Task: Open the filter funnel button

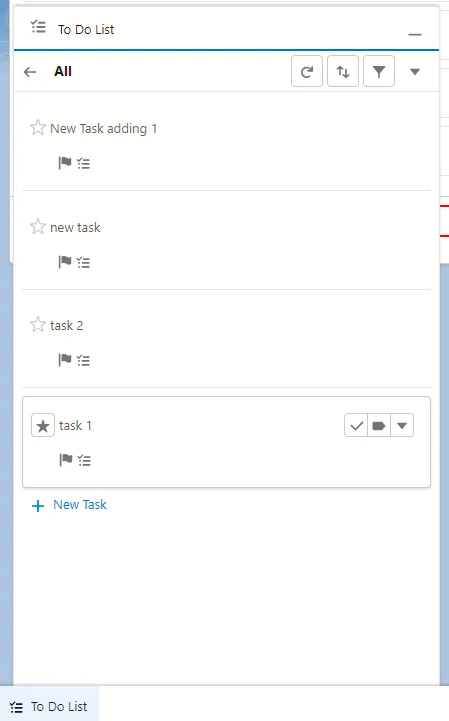Action: 379,71
